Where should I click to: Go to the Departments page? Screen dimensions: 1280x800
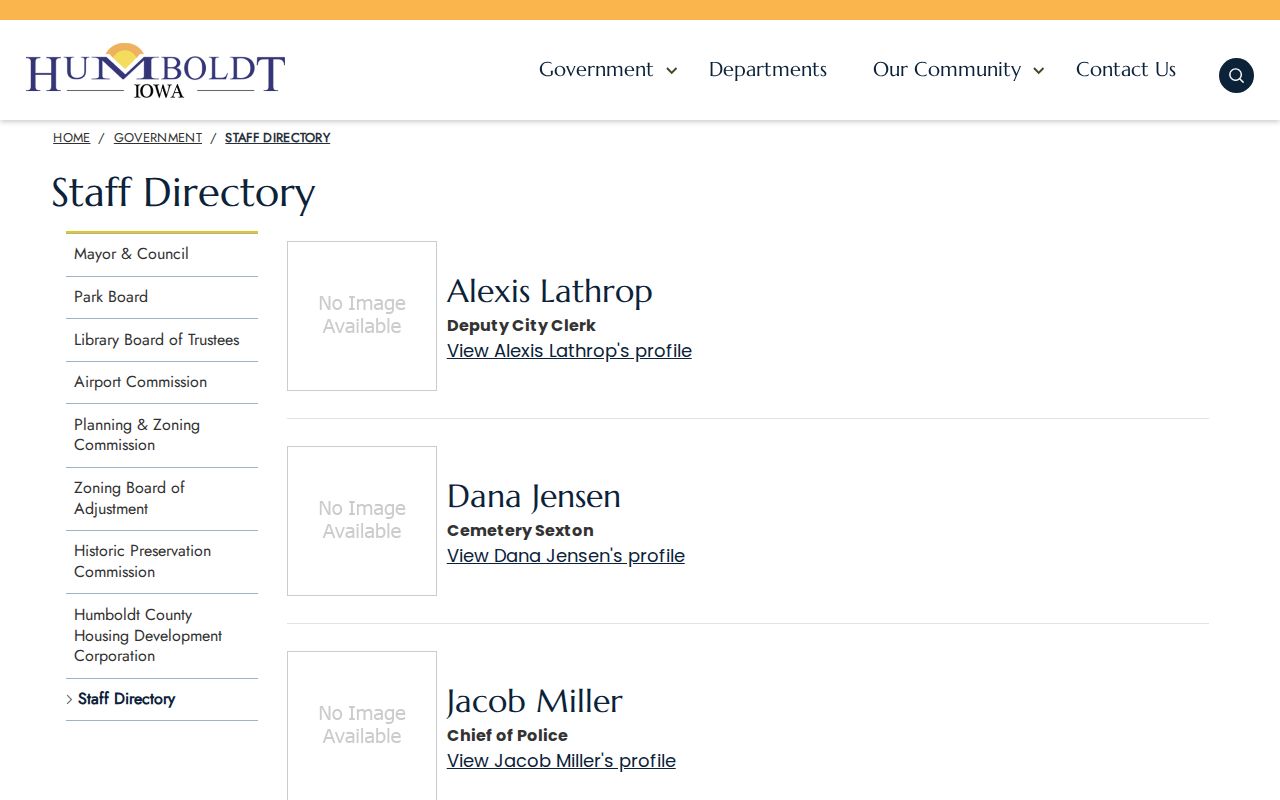click(x=768, y=69)
